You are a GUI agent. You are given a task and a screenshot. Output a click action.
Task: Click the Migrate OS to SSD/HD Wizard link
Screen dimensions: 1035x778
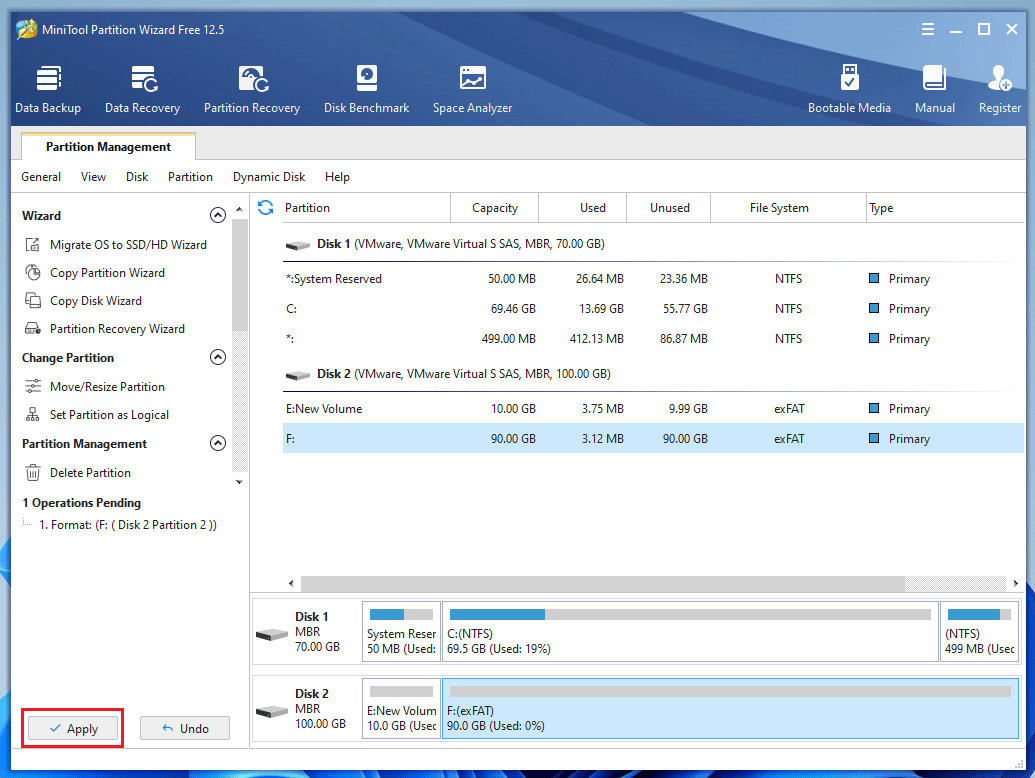(x=129, y=245)
